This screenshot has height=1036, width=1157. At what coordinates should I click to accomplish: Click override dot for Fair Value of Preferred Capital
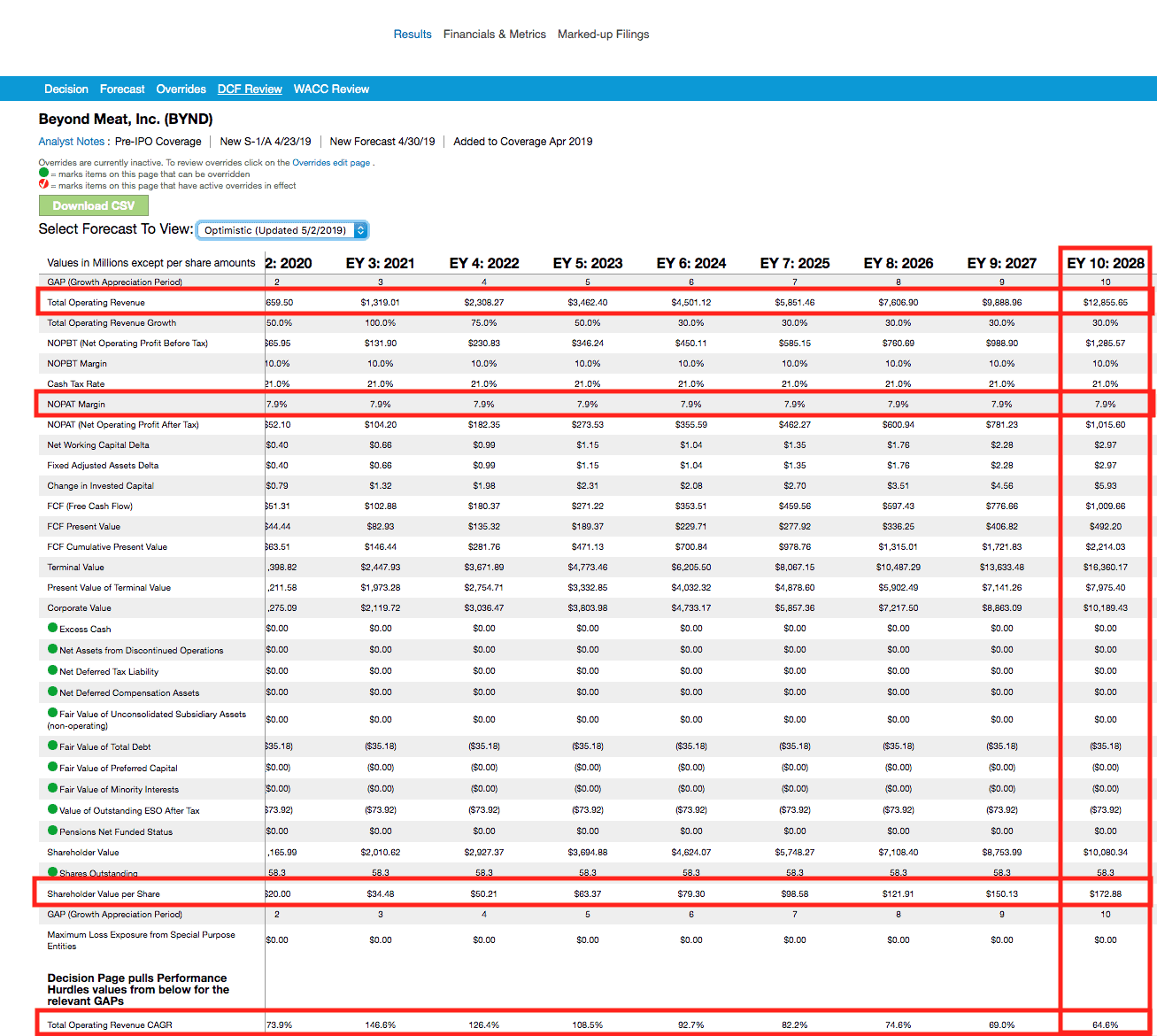pos(53,767)
